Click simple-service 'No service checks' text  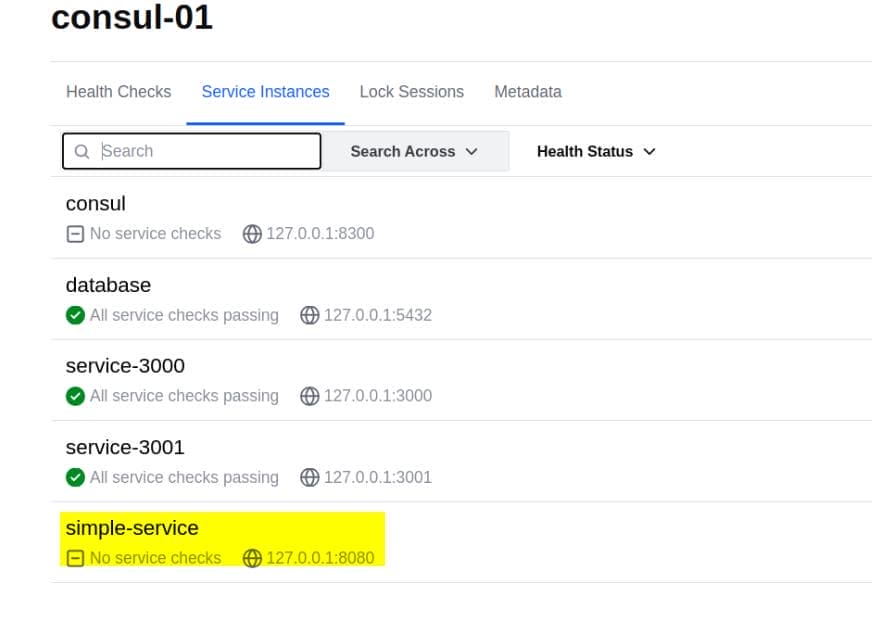click(x=156, y=558)
